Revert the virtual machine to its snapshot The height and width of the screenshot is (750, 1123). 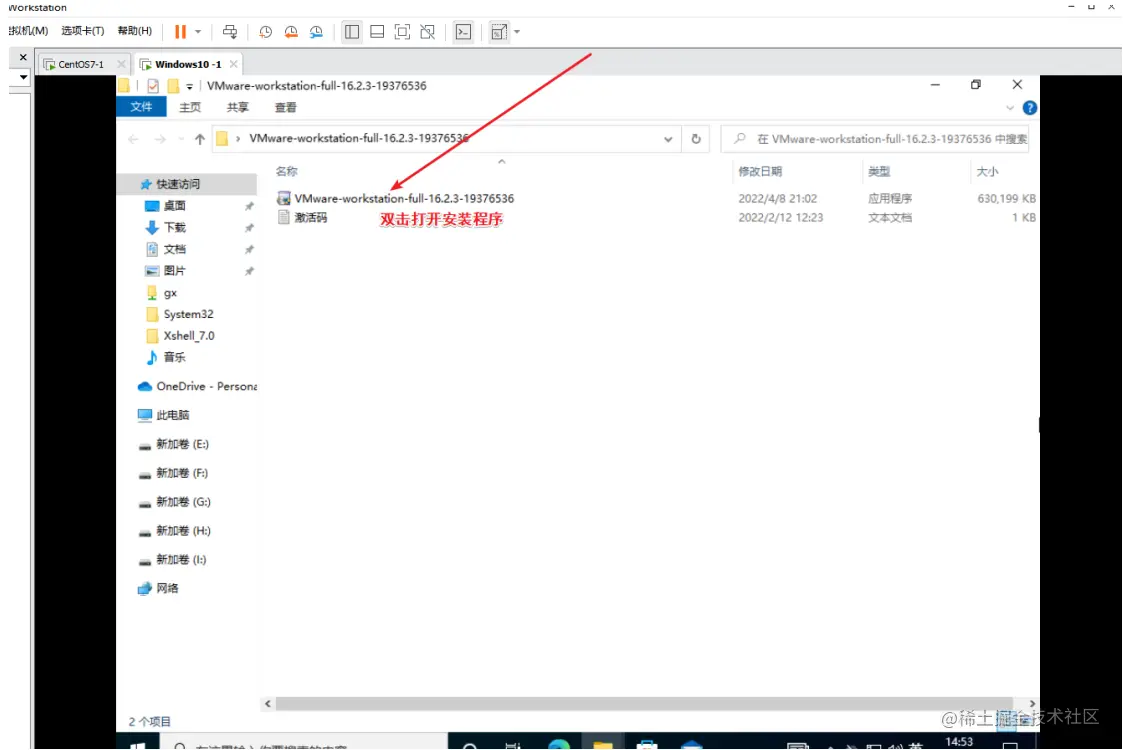[291, 32]
